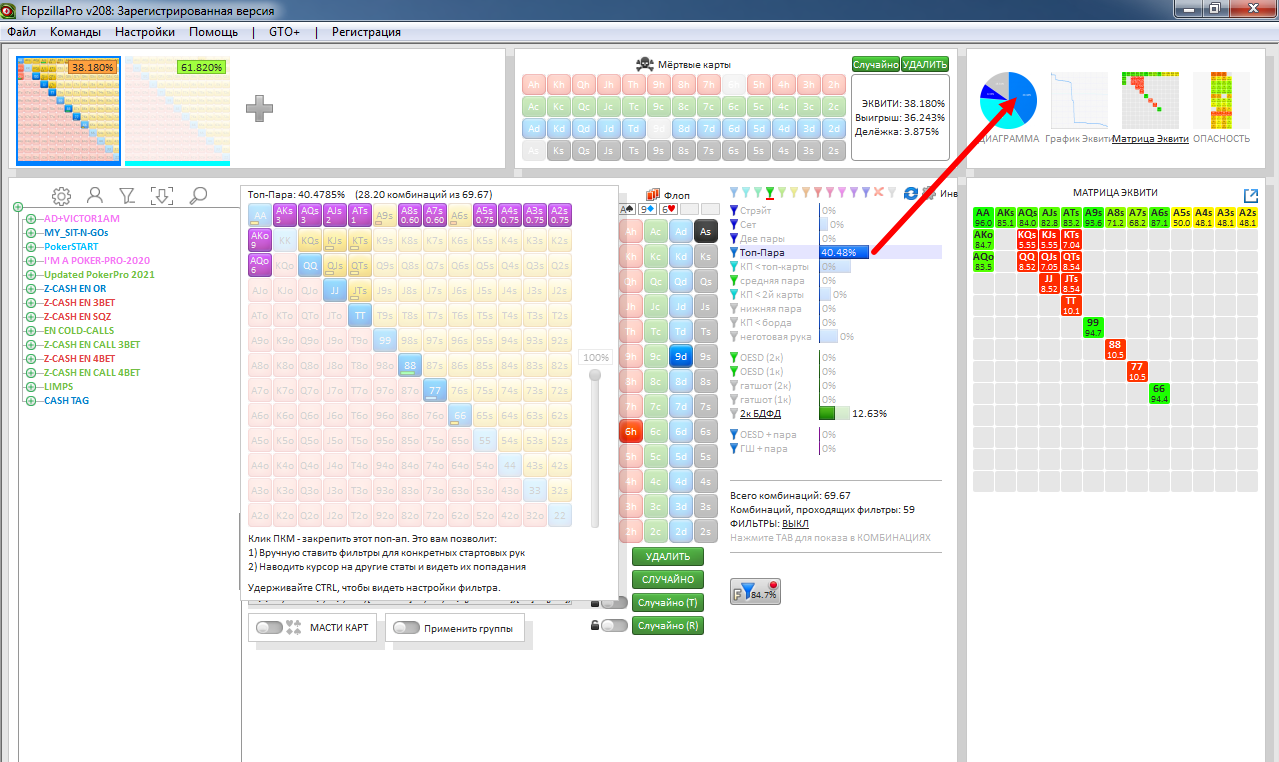1279x762 pixels.
Task: Click the funnel filter icon above range tree
Action: [x=127, y=196]
